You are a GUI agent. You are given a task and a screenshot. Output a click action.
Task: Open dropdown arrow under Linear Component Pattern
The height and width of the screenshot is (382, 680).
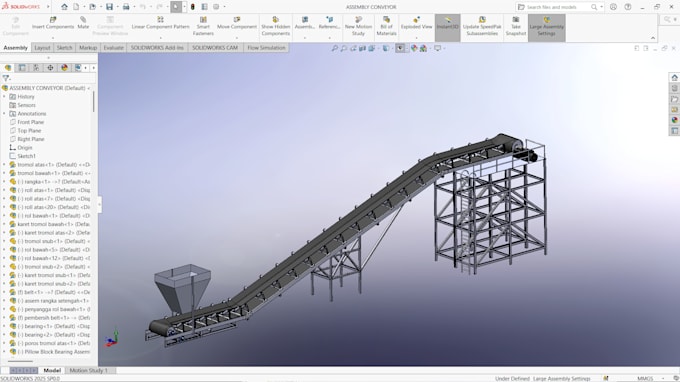pos(160,38)
